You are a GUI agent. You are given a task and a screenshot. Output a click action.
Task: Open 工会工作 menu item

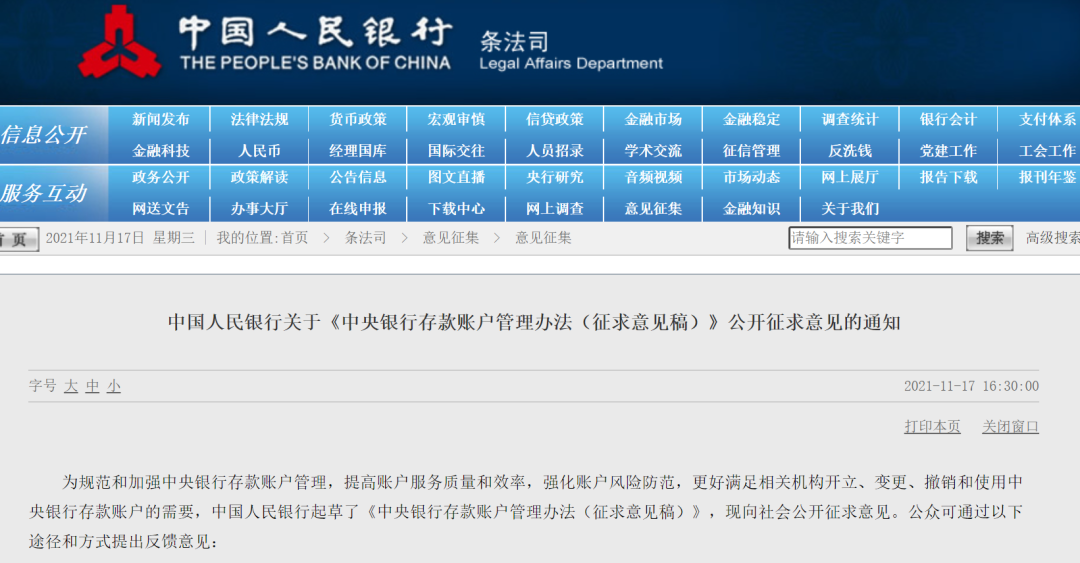[1047, 151]
